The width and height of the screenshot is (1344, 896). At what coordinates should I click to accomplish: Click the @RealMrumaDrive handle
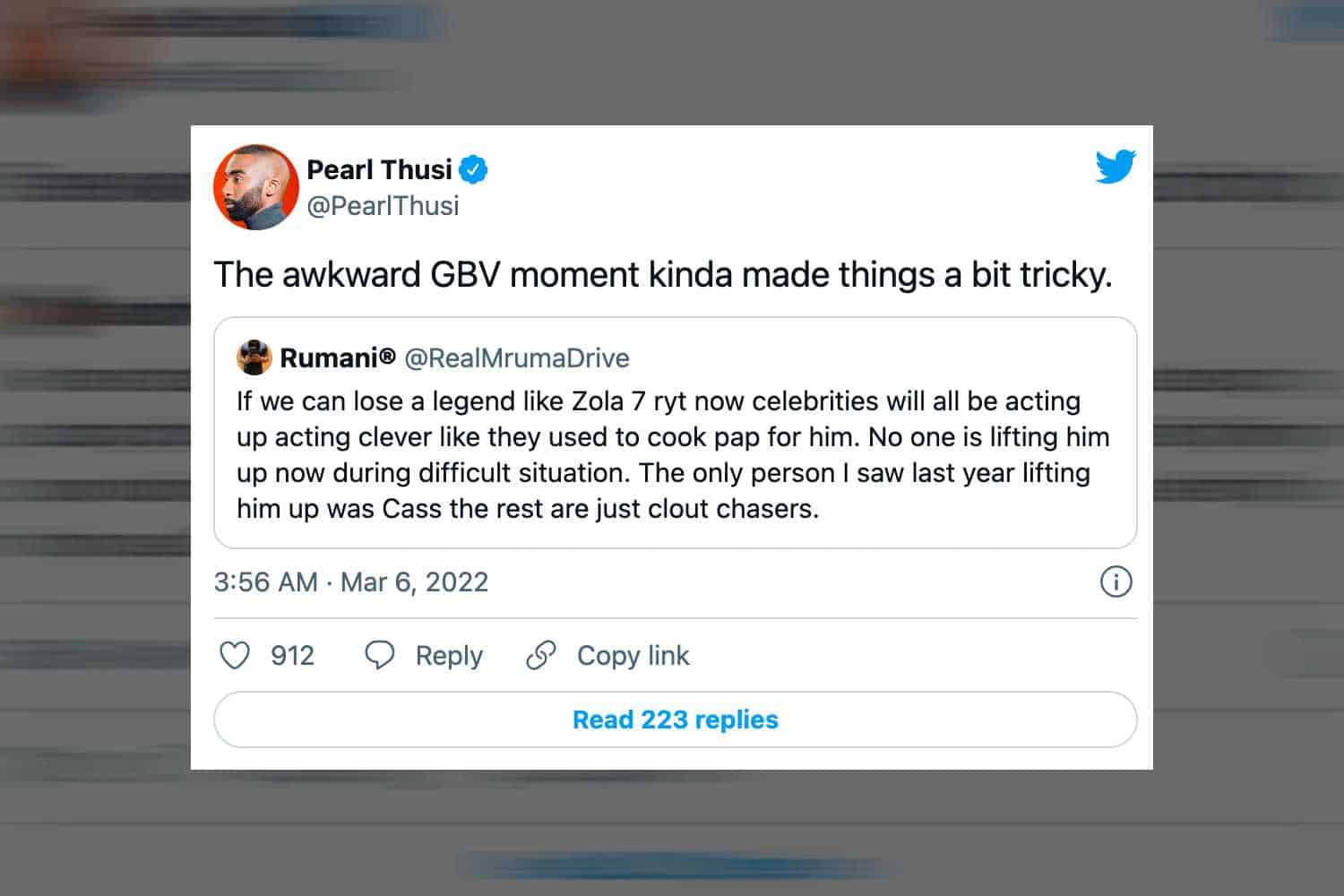[x=517, y=358]
